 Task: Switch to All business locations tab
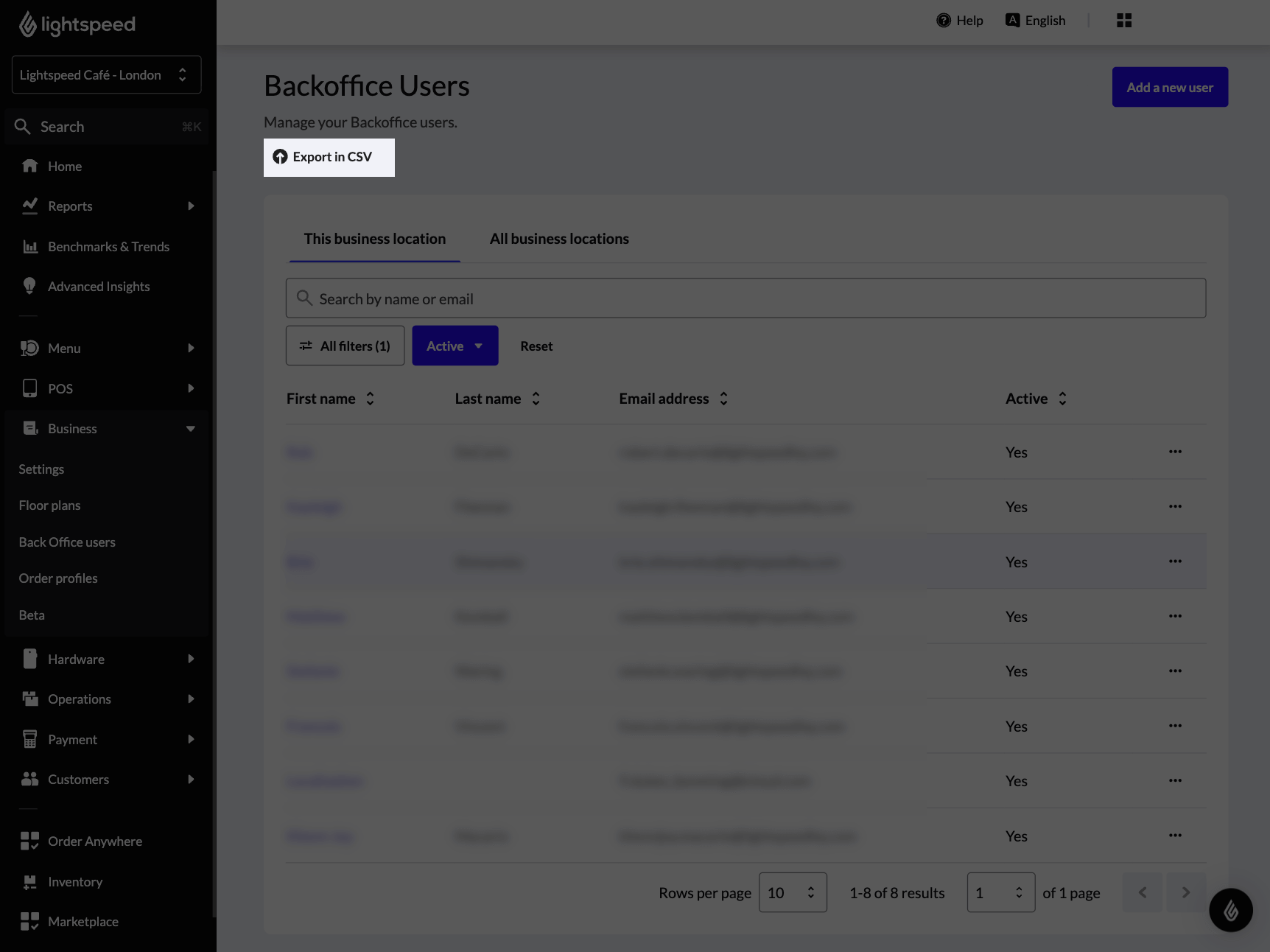559,239
